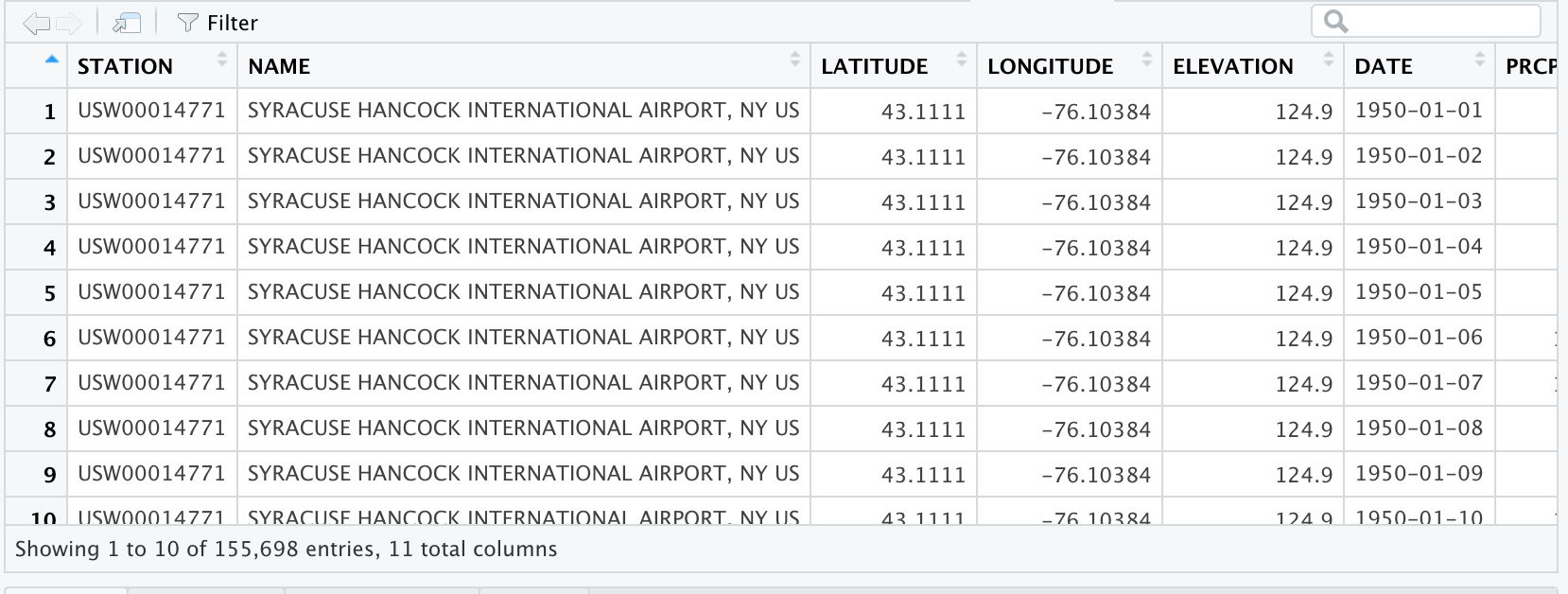Screen dimensions: 1568x594
Task: Select the 1950-01-01 date cell
Action: click(x=1419, y=111)
